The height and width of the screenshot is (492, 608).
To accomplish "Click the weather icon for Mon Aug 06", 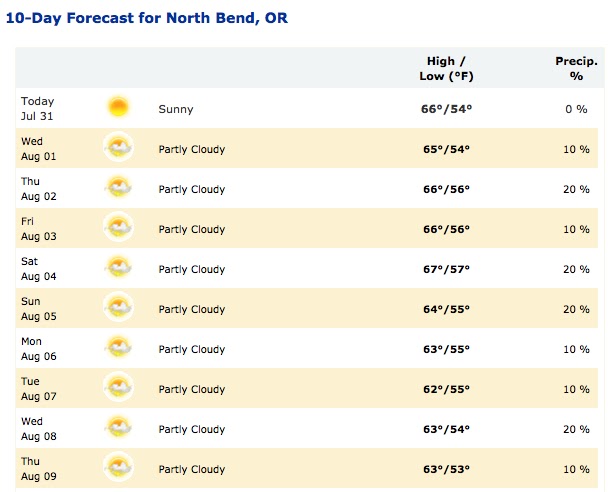I will tap(118, 347).
